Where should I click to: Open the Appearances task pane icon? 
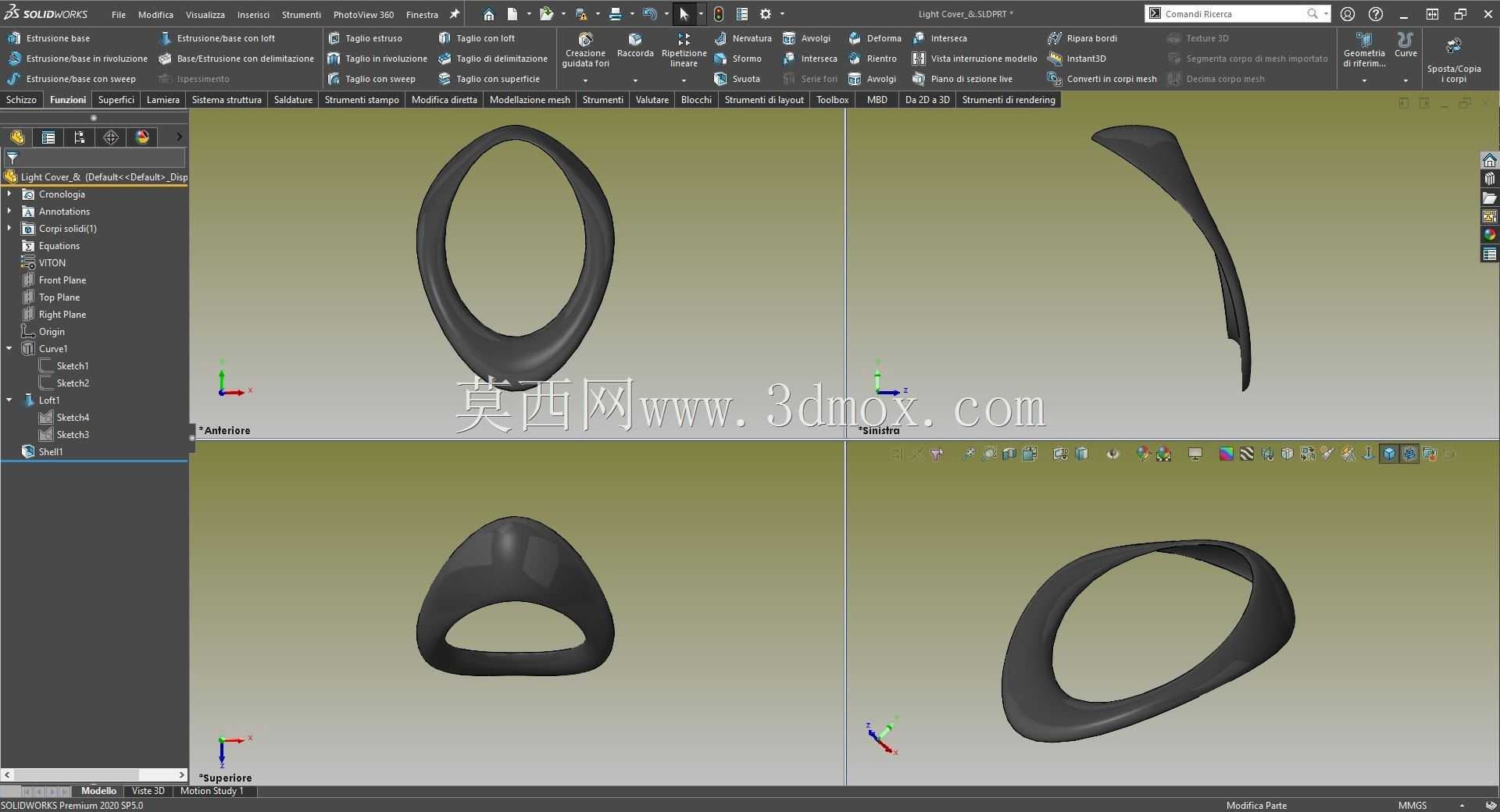click(x=1490, y=235)
